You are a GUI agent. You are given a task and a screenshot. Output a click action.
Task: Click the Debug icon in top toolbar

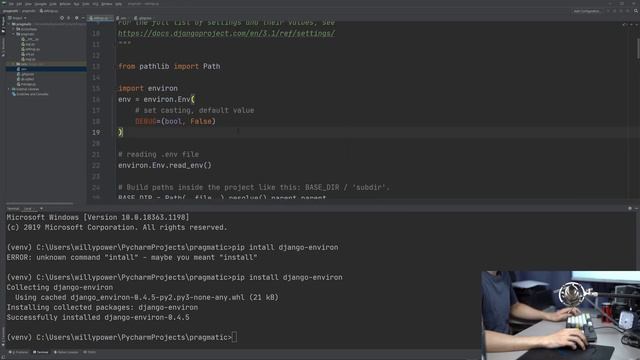tap(615, 11)
